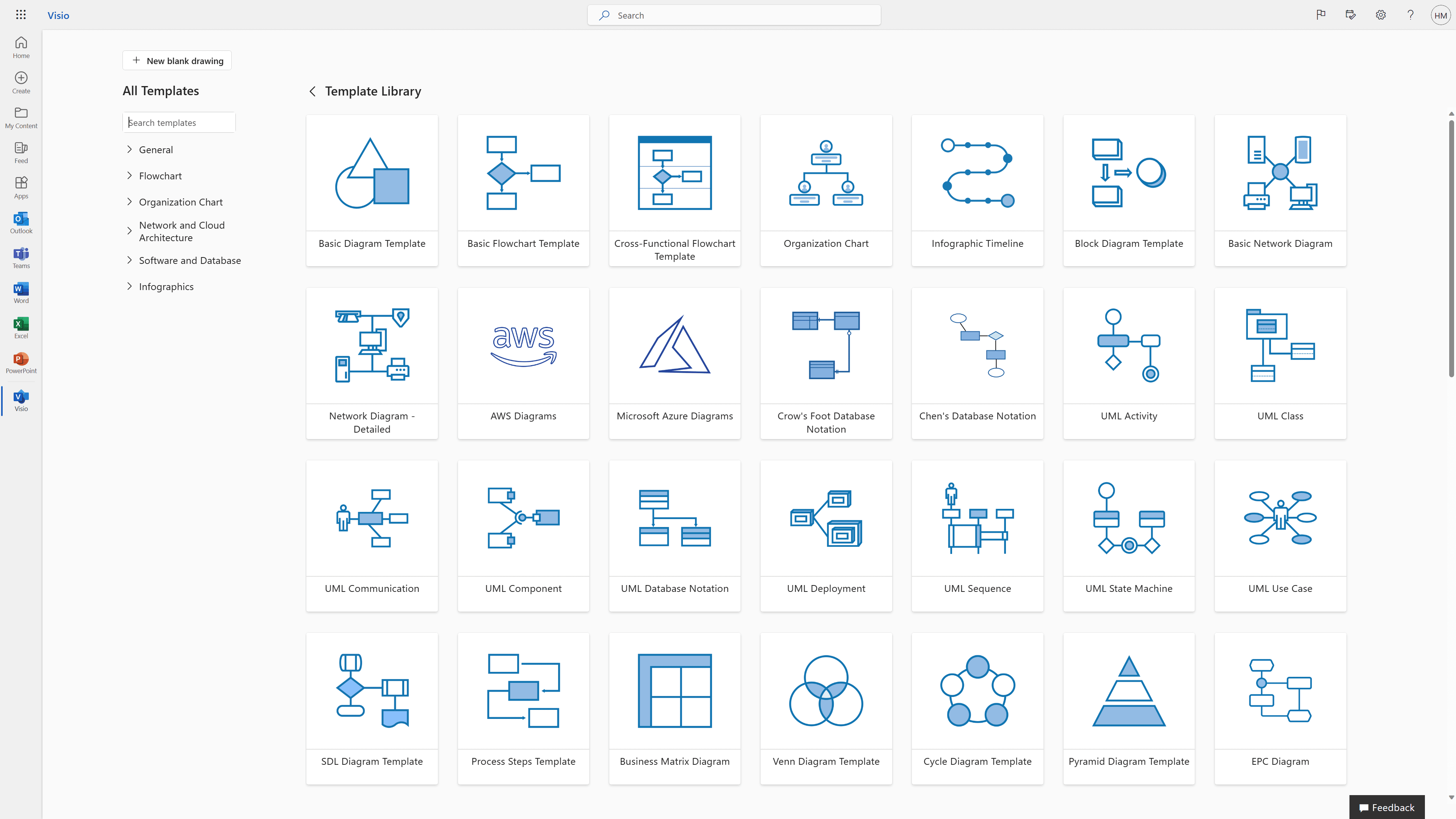This screenshot has height=819, width=1456.
Task: Open the Feedback dialog
Action: 1387,807
